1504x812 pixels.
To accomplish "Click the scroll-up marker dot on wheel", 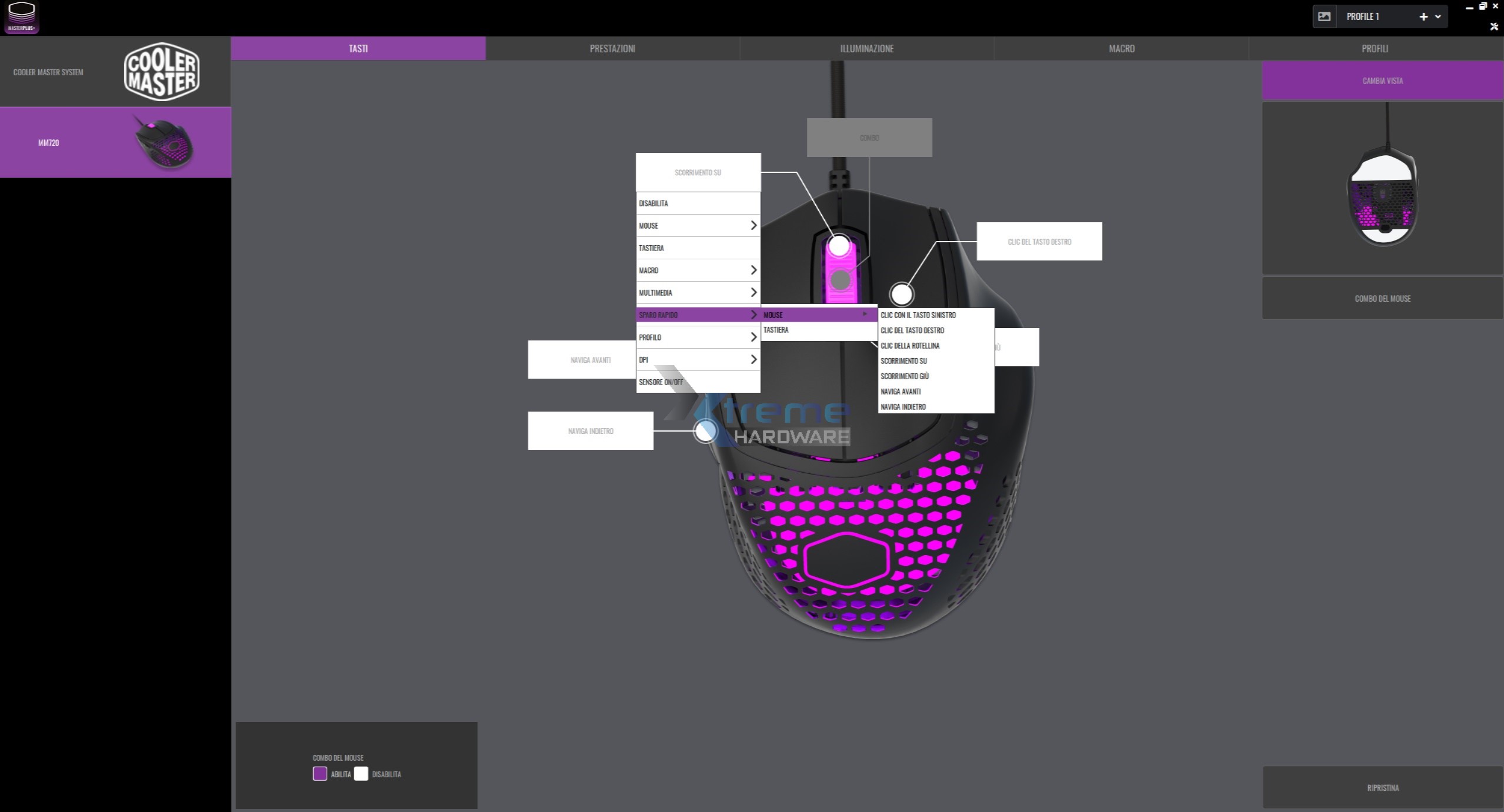I will point(839,245).
